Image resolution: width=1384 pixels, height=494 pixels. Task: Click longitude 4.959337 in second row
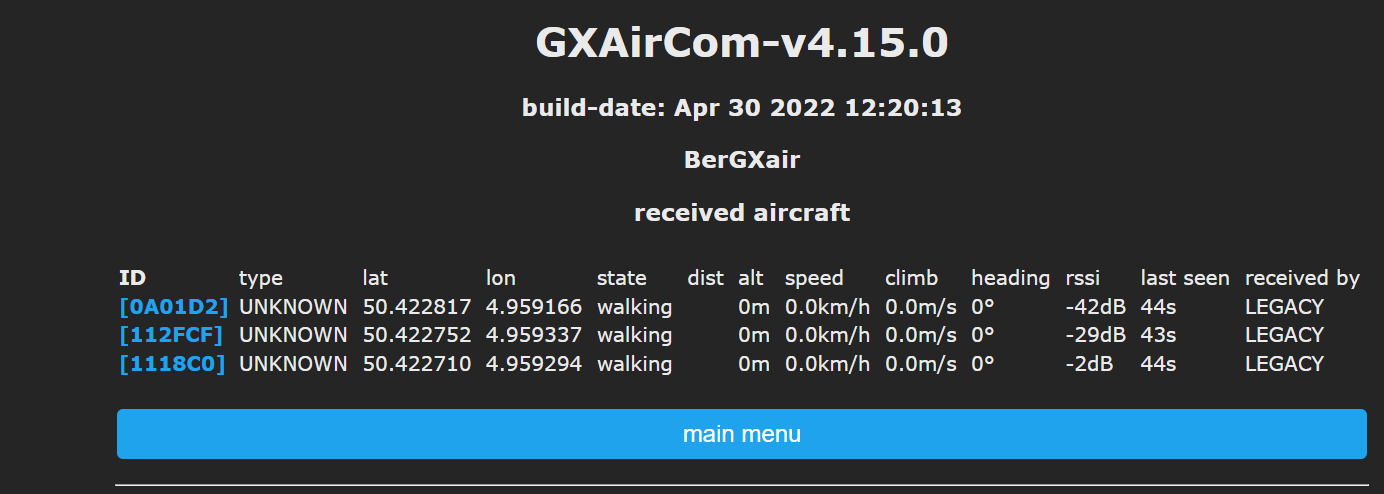[534, 335]
